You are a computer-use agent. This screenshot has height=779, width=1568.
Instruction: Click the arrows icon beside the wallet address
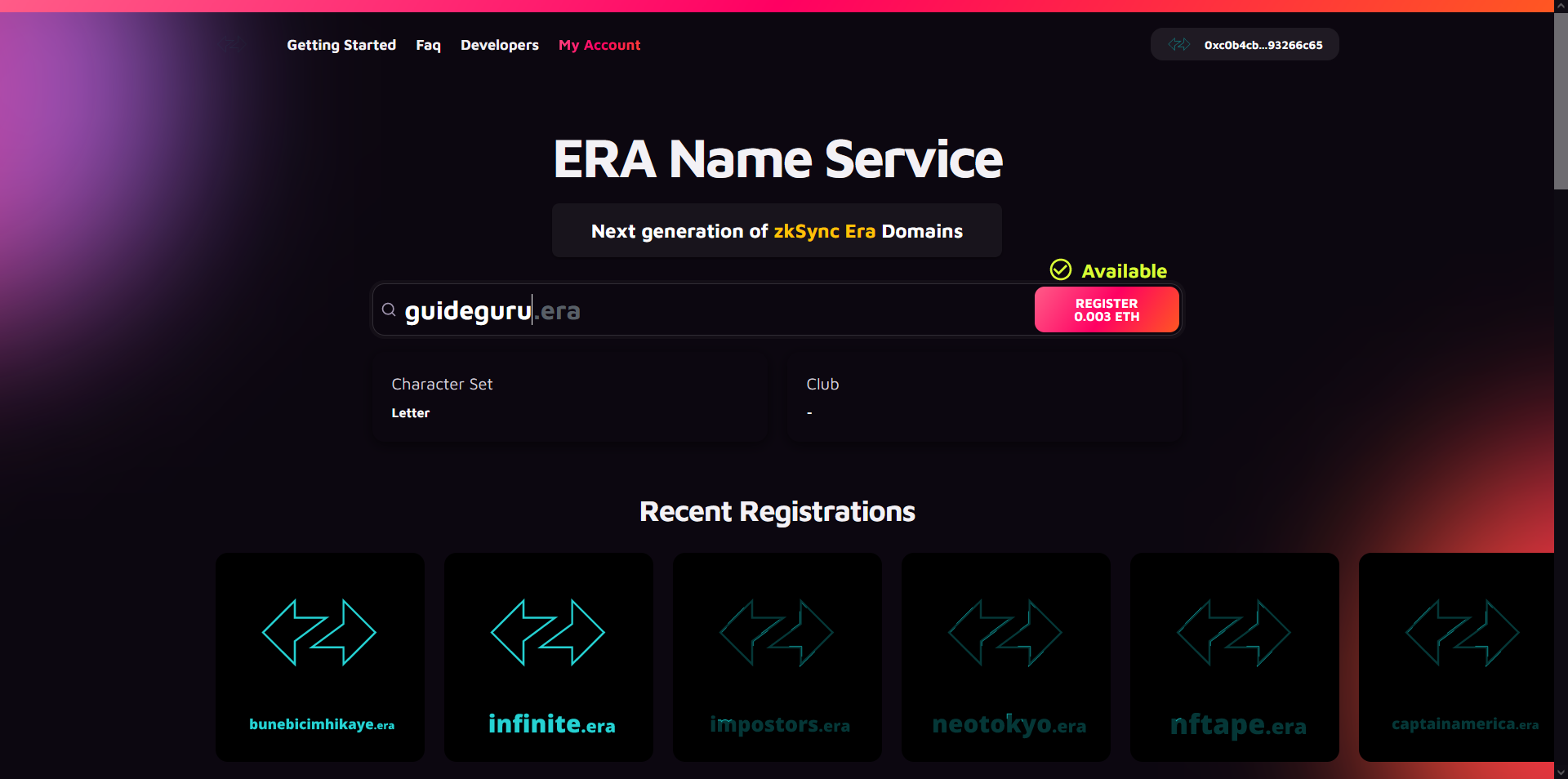pos(1178,45)
